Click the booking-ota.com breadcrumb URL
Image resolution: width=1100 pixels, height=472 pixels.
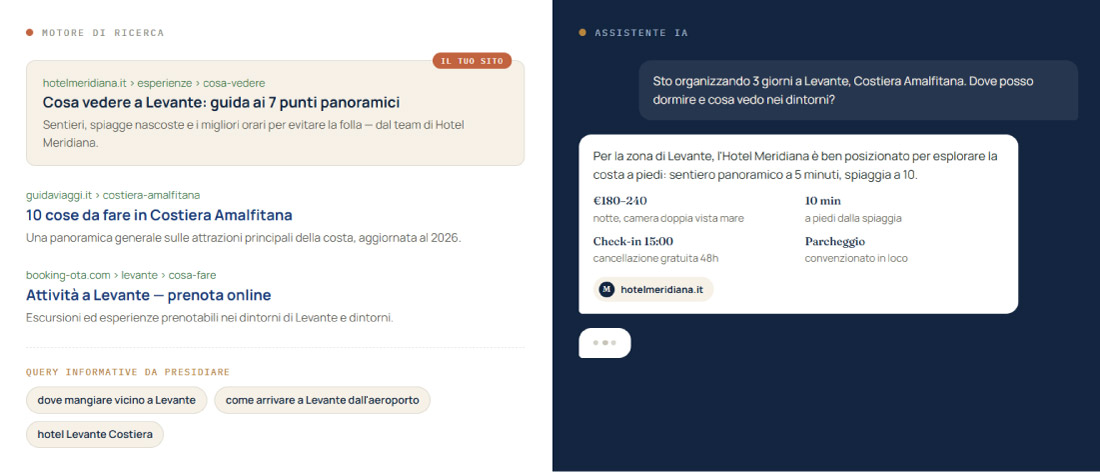[x=121, y=275]
